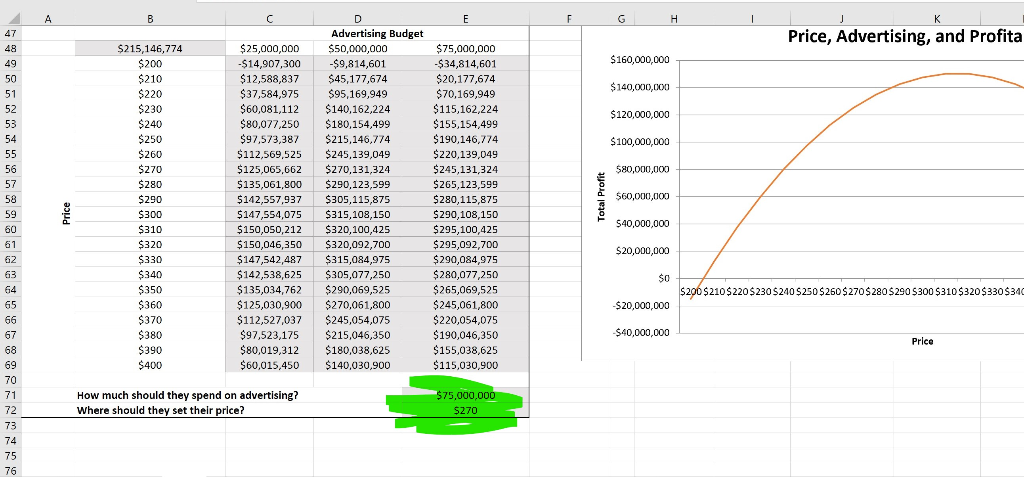Click the $320,100,425 cell
The height and width of the screenshot is (477, 1024).
tap(357, 229)
